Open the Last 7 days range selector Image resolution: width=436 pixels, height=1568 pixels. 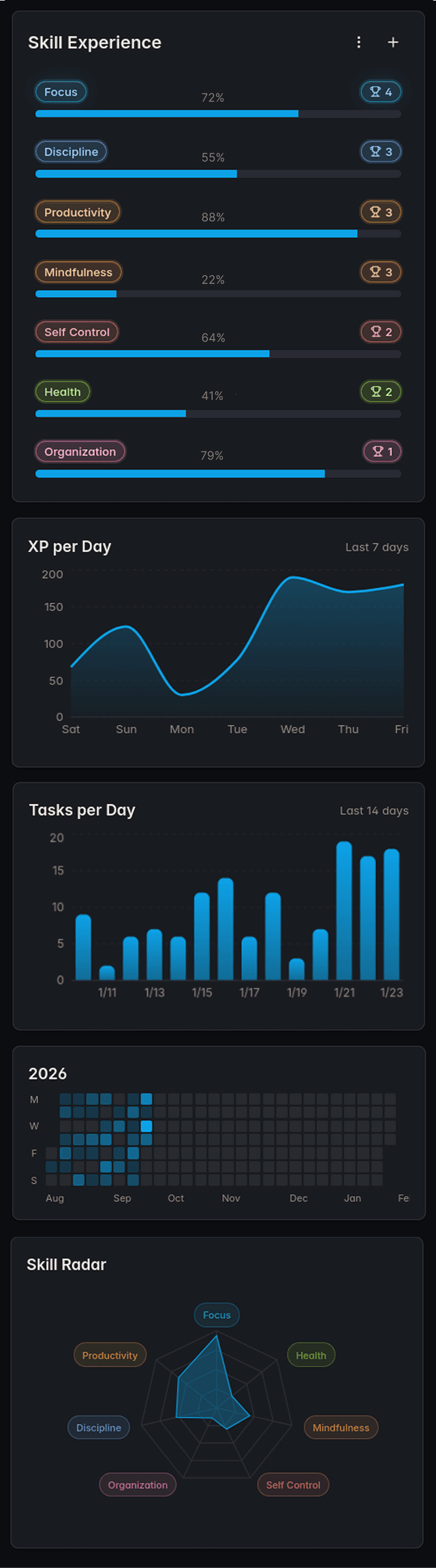pos(376,547)
